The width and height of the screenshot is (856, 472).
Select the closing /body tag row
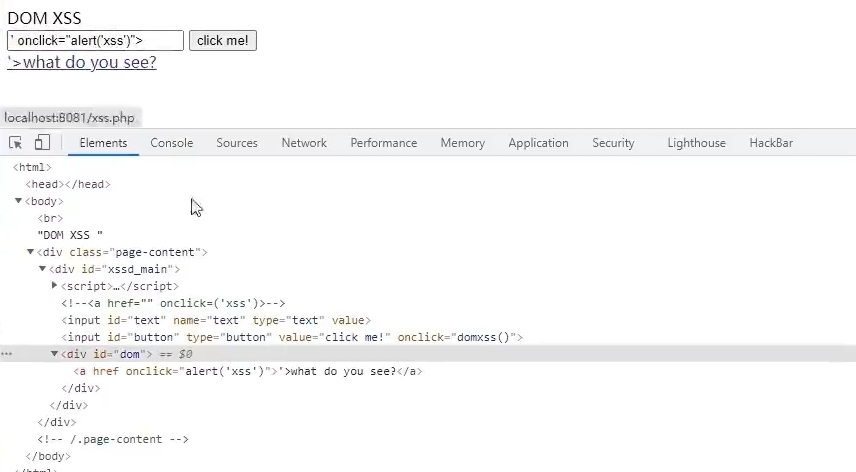48,456
